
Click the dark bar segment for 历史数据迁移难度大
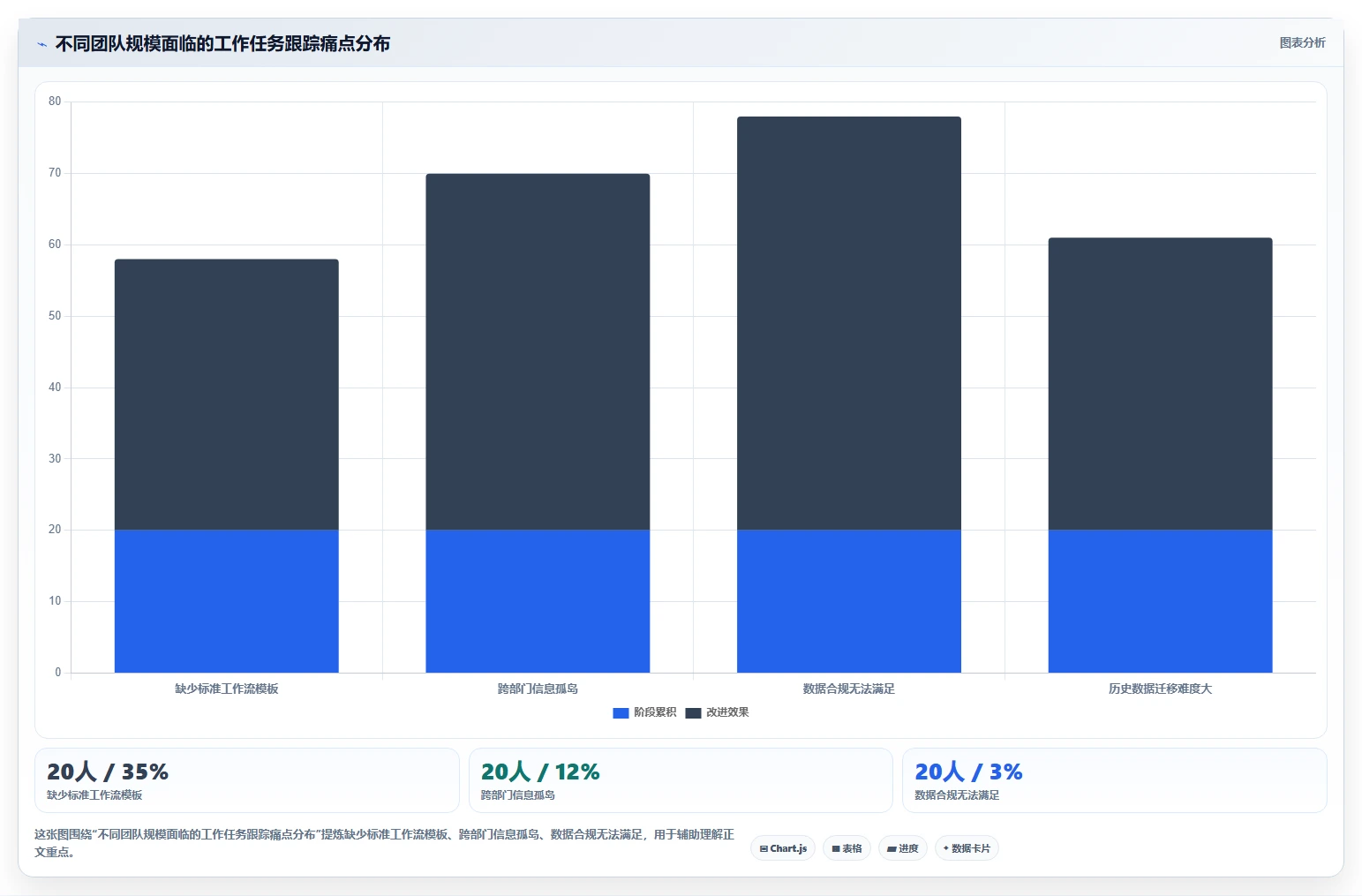[1160, 384]
